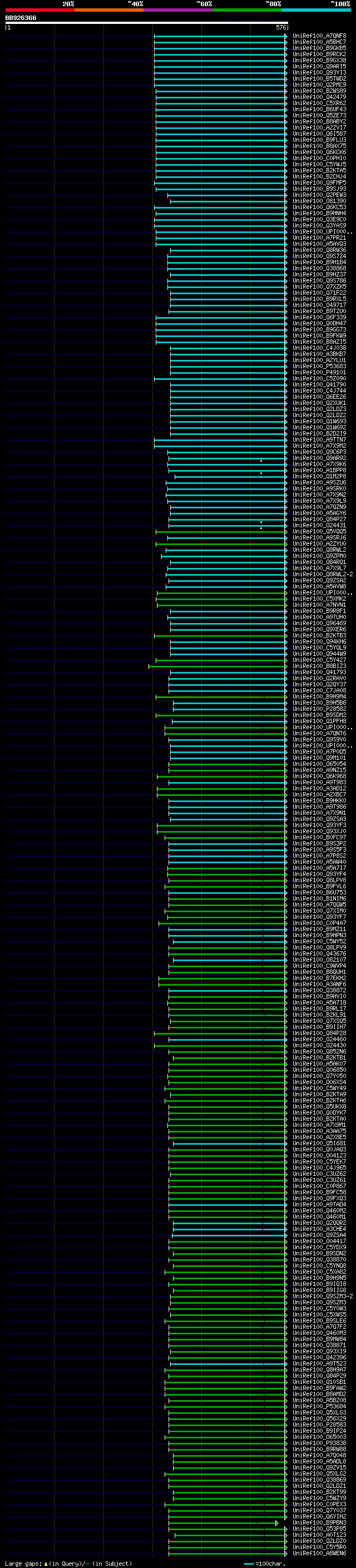Select hit label UniRef100_B5TWD2
The width and height of the screenshot is (356, 1568).
[319, 78]
